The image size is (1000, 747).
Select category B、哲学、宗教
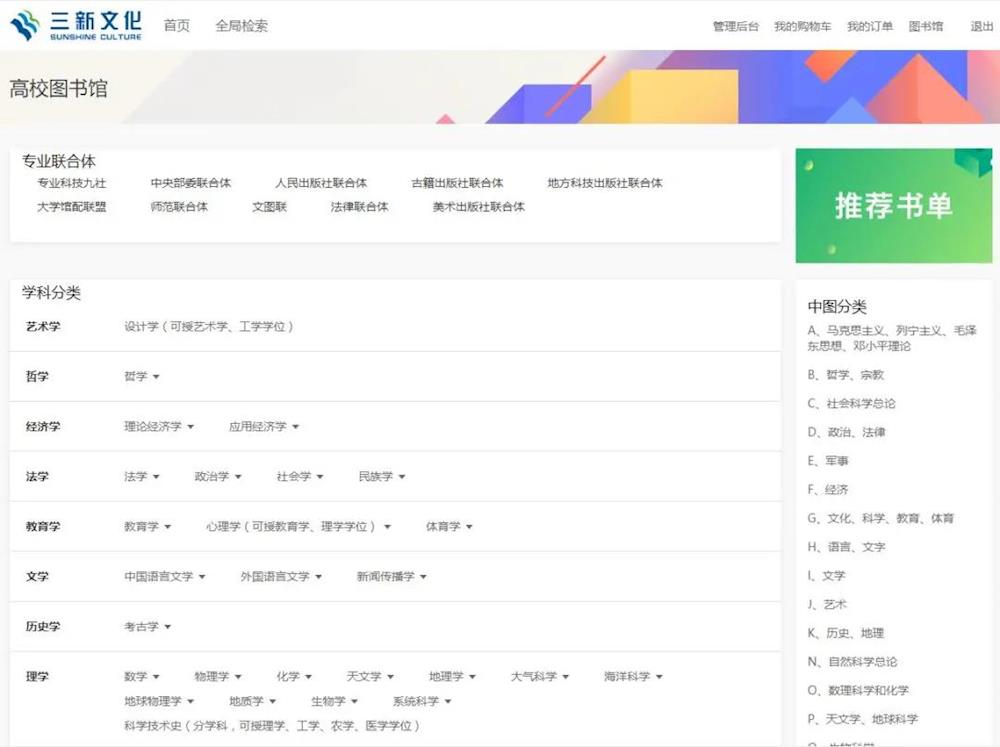846,375
